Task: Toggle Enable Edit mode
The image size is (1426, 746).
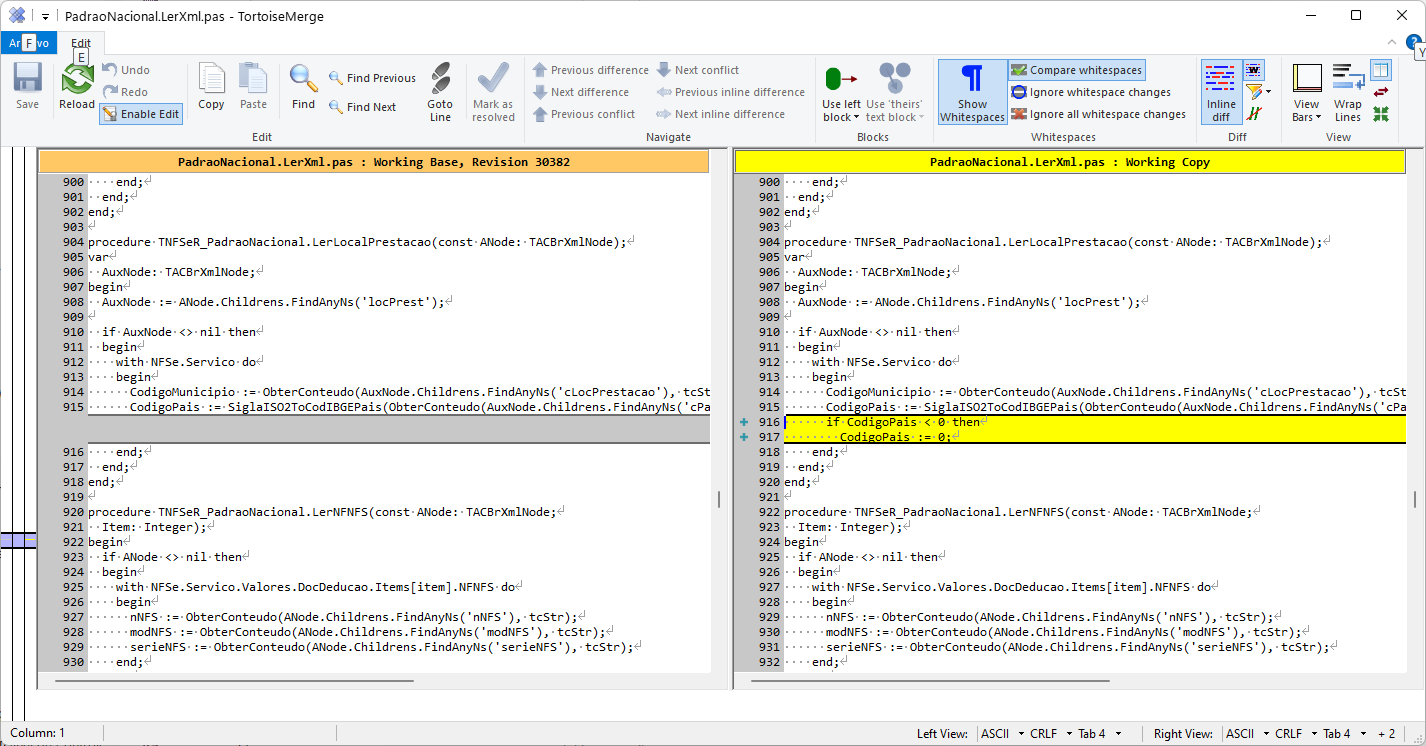Action: click(x=141, y=114)
